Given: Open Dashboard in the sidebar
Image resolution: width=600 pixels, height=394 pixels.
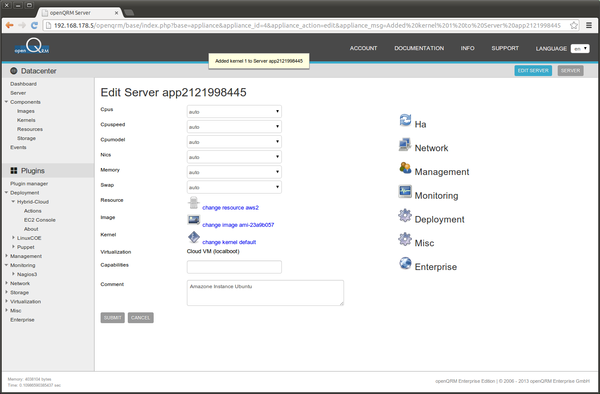Looking at the screenshot, I should coord(23,84).
